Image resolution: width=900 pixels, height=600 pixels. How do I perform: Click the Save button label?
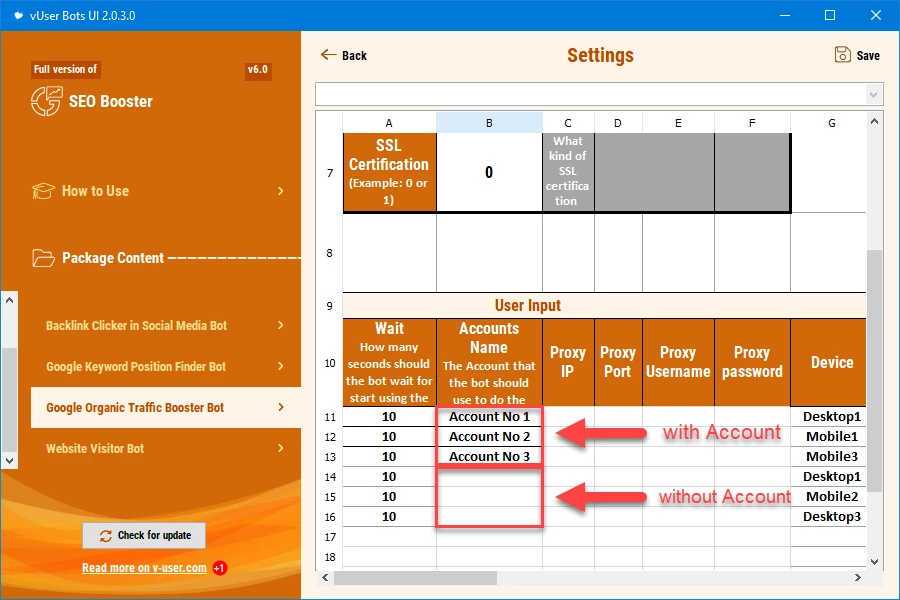click(x=868, y=55)
